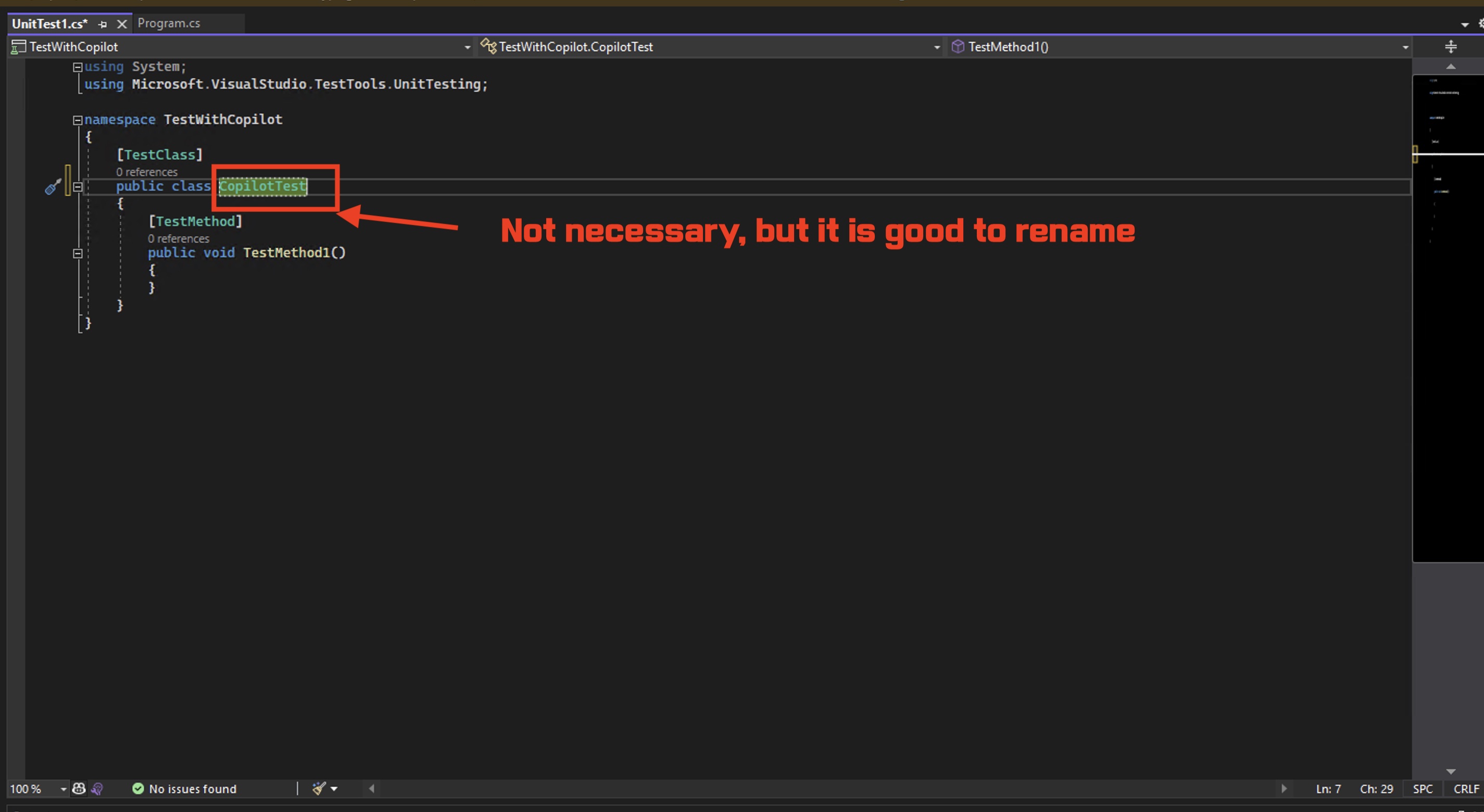Image resolution: width=1484 pixels, height=812 pixels.
Task: Click the screwdriver quick actions icon
Action: coord(53,186)
